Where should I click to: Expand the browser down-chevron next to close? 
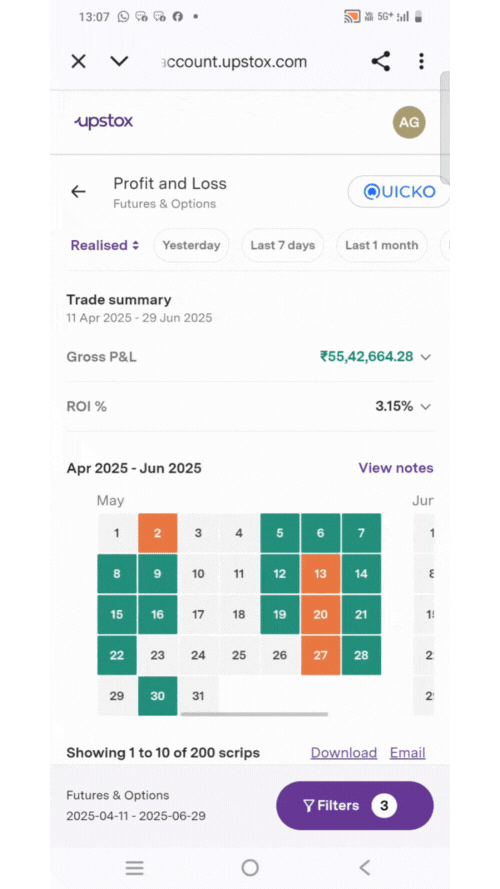point(119,61)
